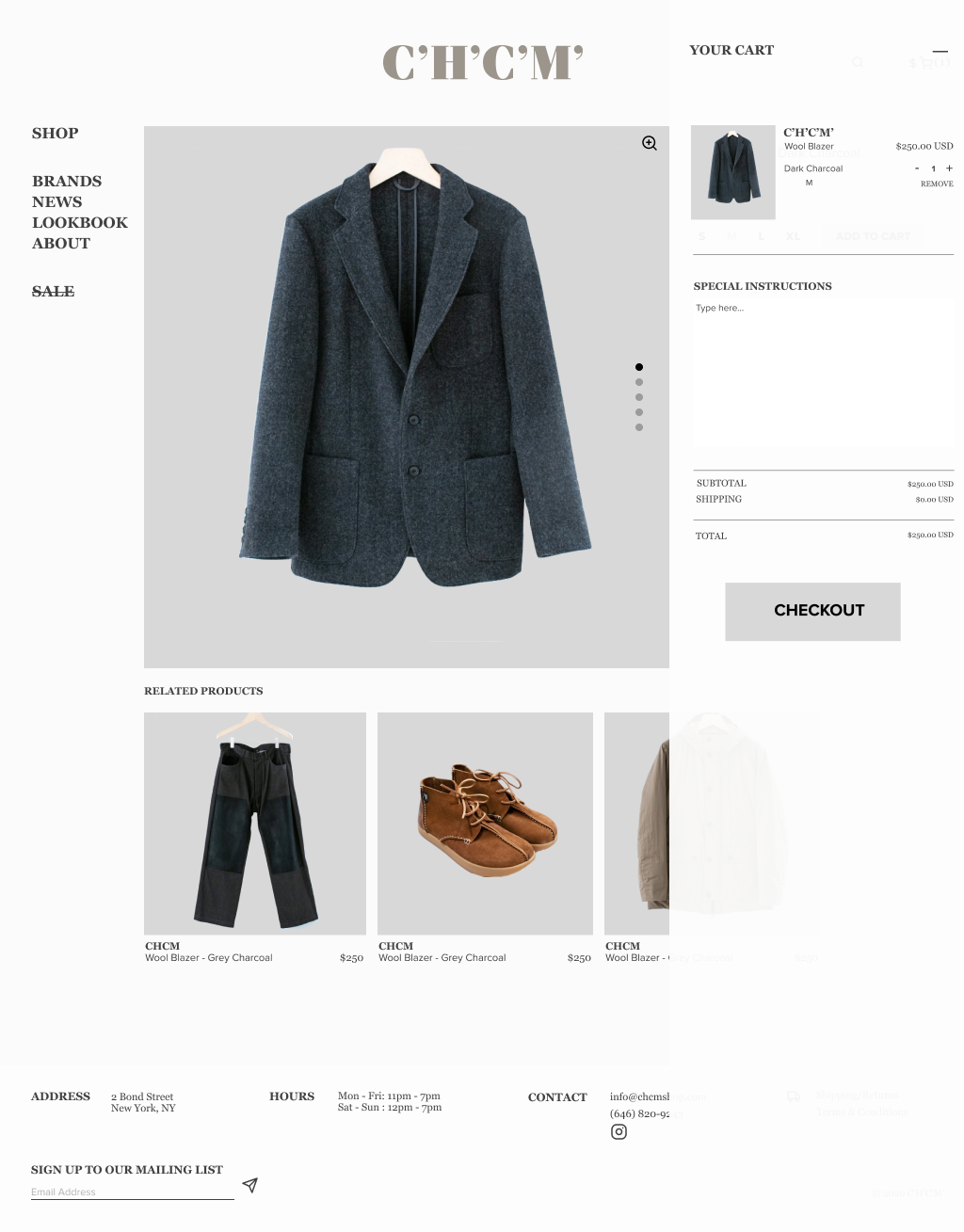Viewport: 964px width, 1232px height.
Task: View the brown suede shoes product
Action: coord(485,824)
